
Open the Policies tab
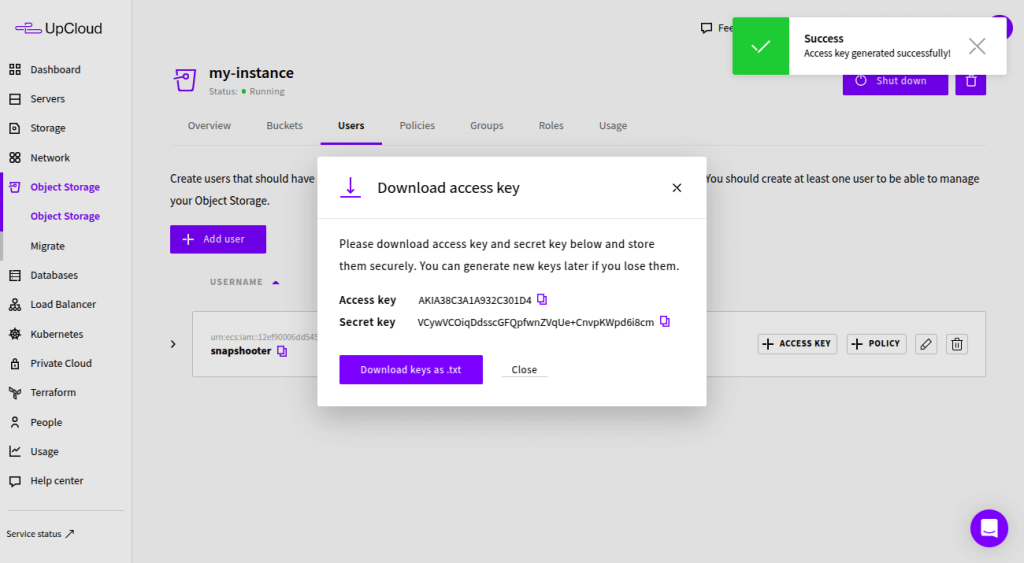pos(417,126)
